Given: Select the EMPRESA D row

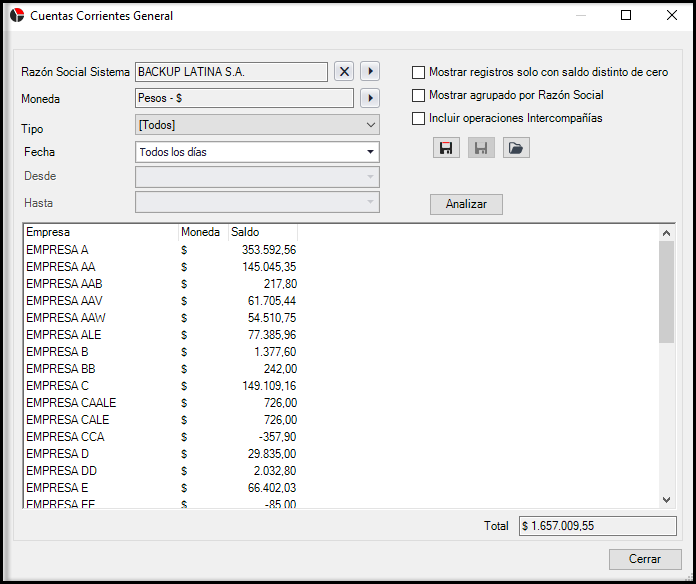Looking at the screenshot, I should (161, 454).
